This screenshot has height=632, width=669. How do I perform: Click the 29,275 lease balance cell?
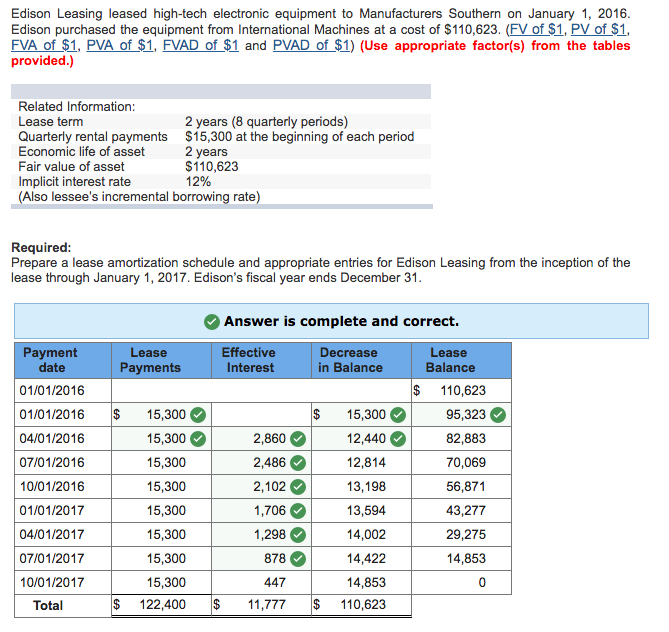[462, 534]
